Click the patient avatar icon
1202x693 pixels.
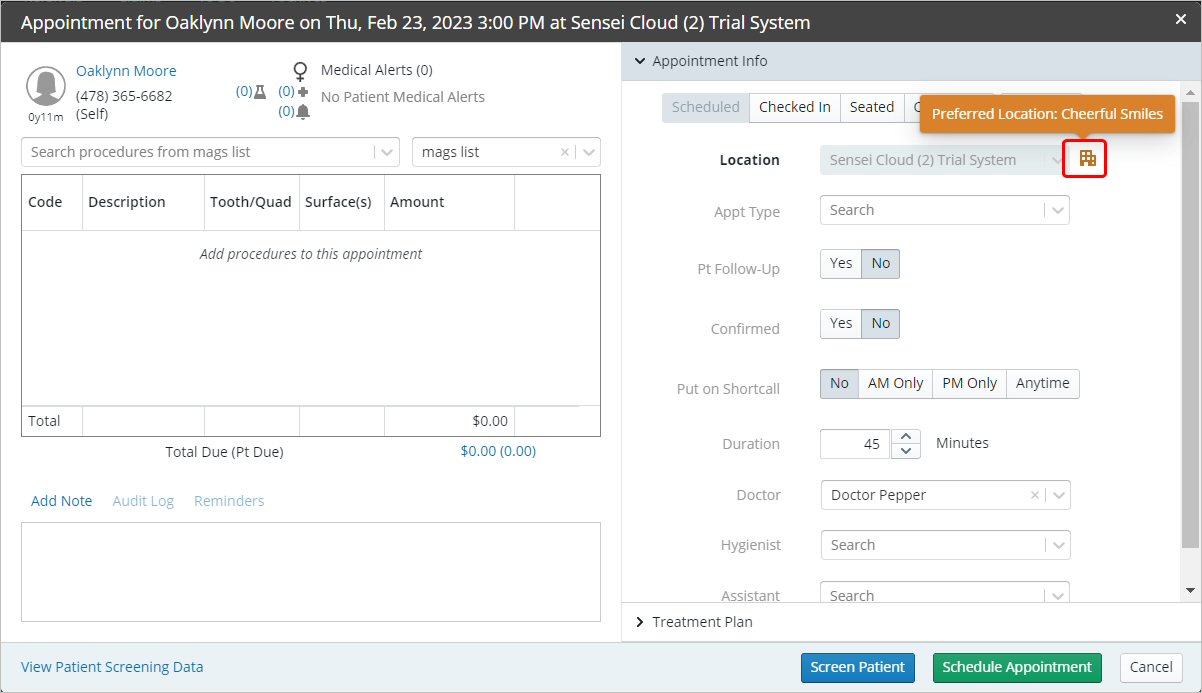pos(47,86)
